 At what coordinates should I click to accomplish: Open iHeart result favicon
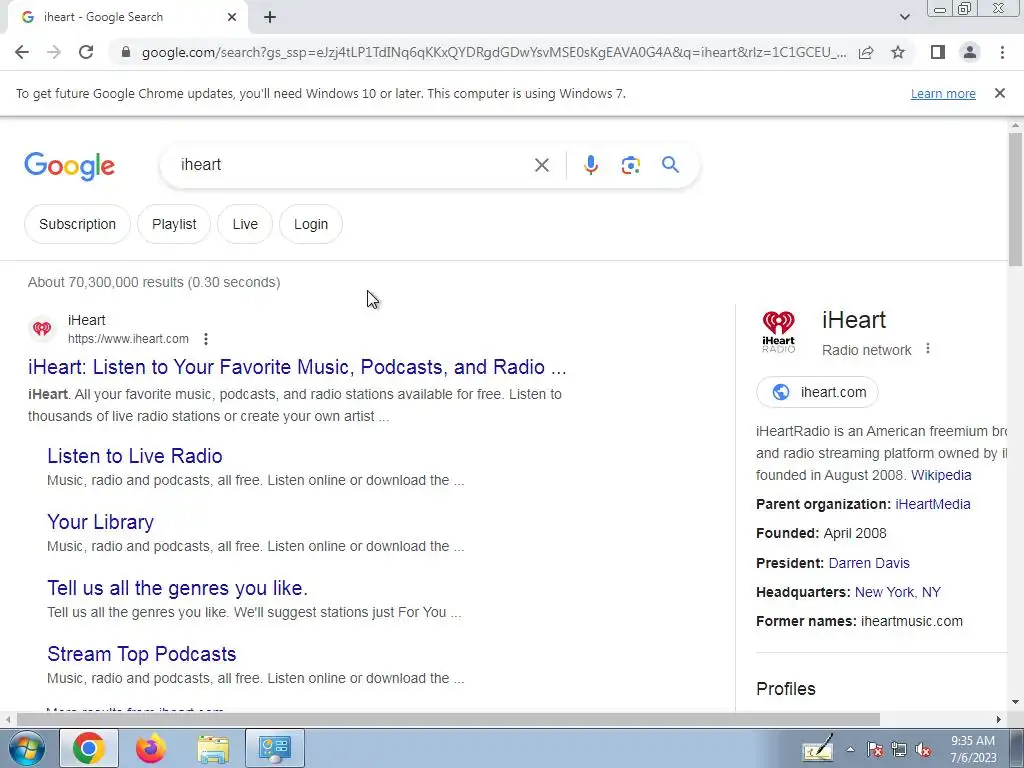[42, 328]
